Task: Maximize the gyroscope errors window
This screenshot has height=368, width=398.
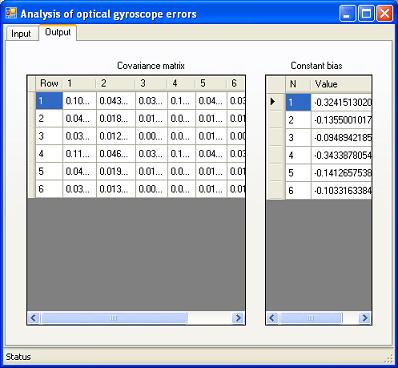Action: pyautogui.click(x=366, y=14)
